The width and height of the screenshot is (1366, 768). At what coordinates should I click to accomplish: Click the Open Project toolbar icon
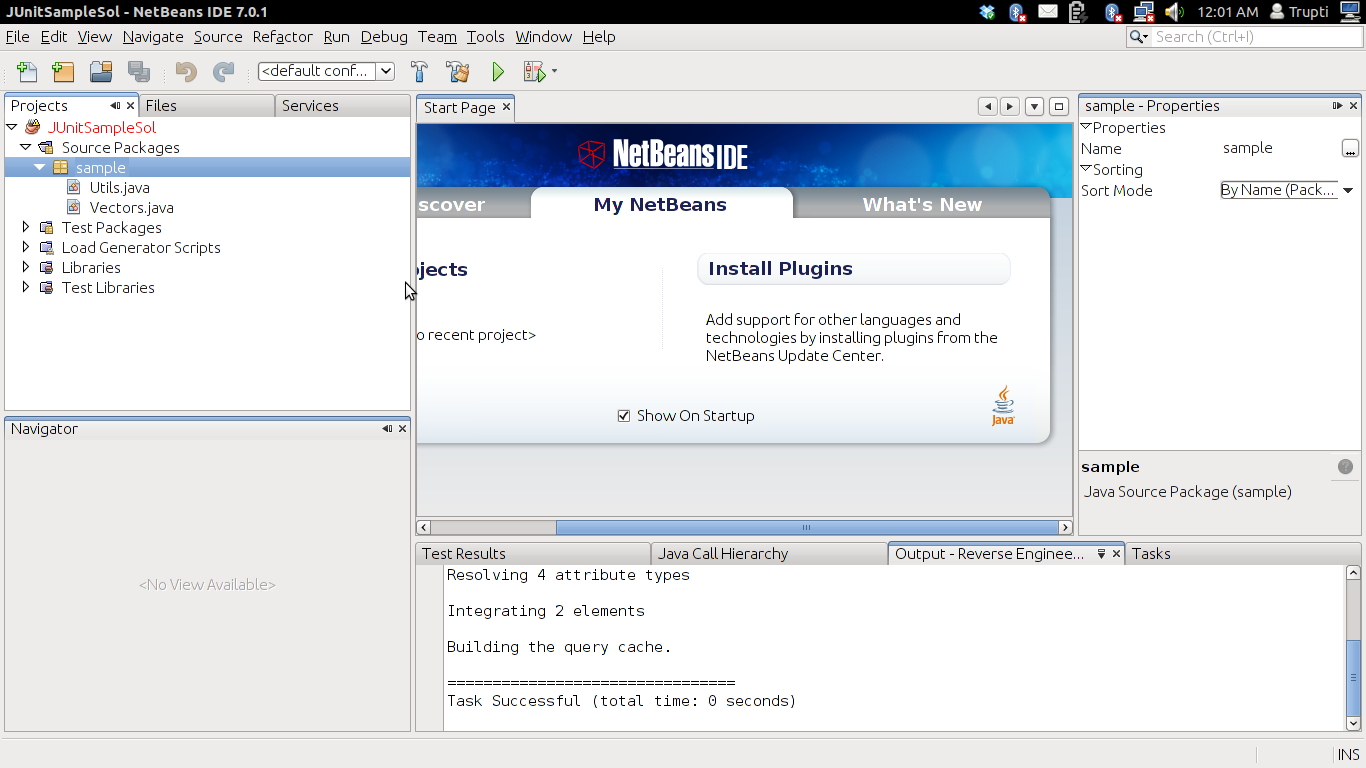tap(101, 71)
